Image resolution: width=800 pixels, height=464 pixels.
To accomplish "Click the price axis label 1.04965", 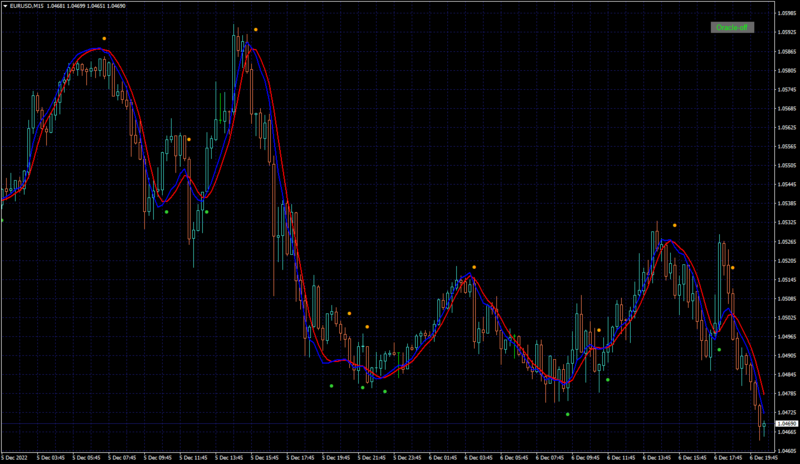I will (x=786, y=336).
